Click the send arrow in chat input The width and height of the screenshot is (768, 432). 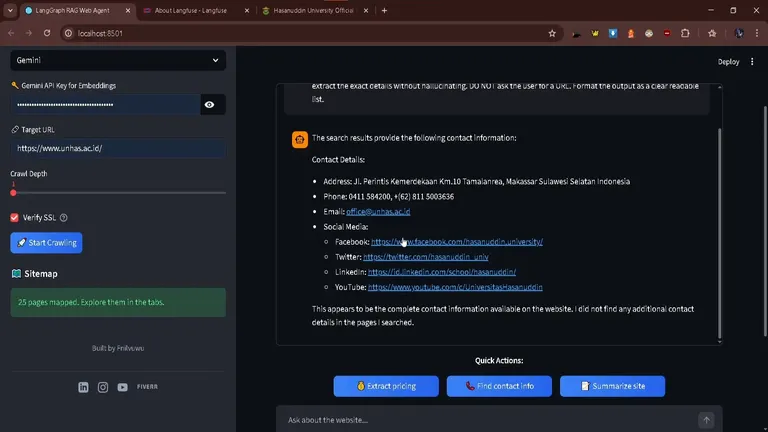706,420
